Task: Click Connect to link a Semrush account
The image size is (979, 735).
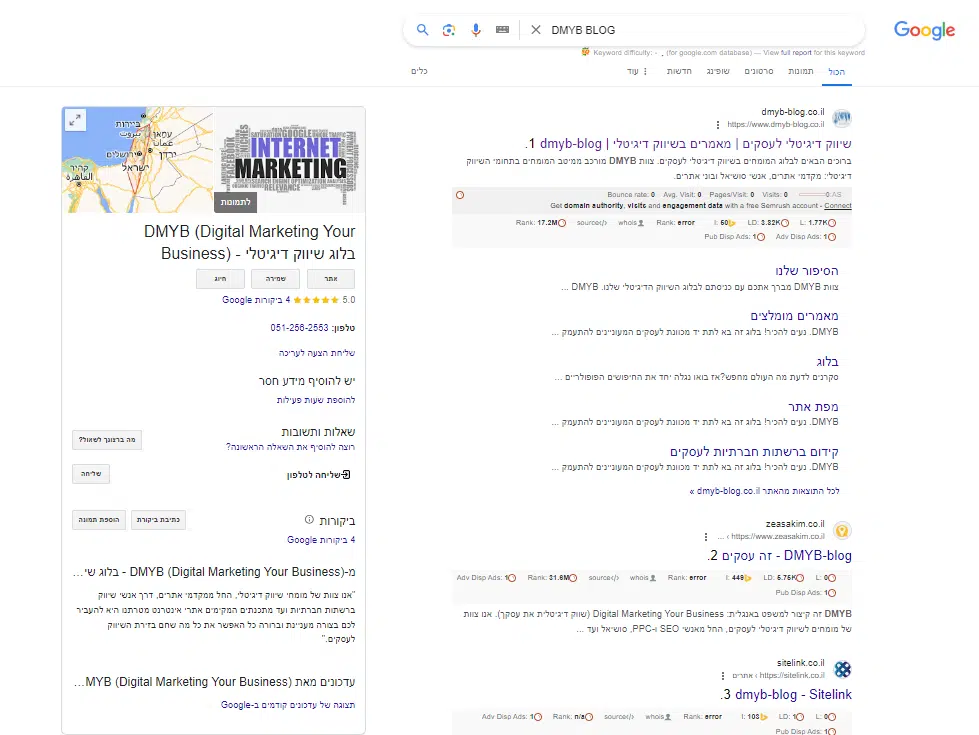Action: tap(838, 204)
